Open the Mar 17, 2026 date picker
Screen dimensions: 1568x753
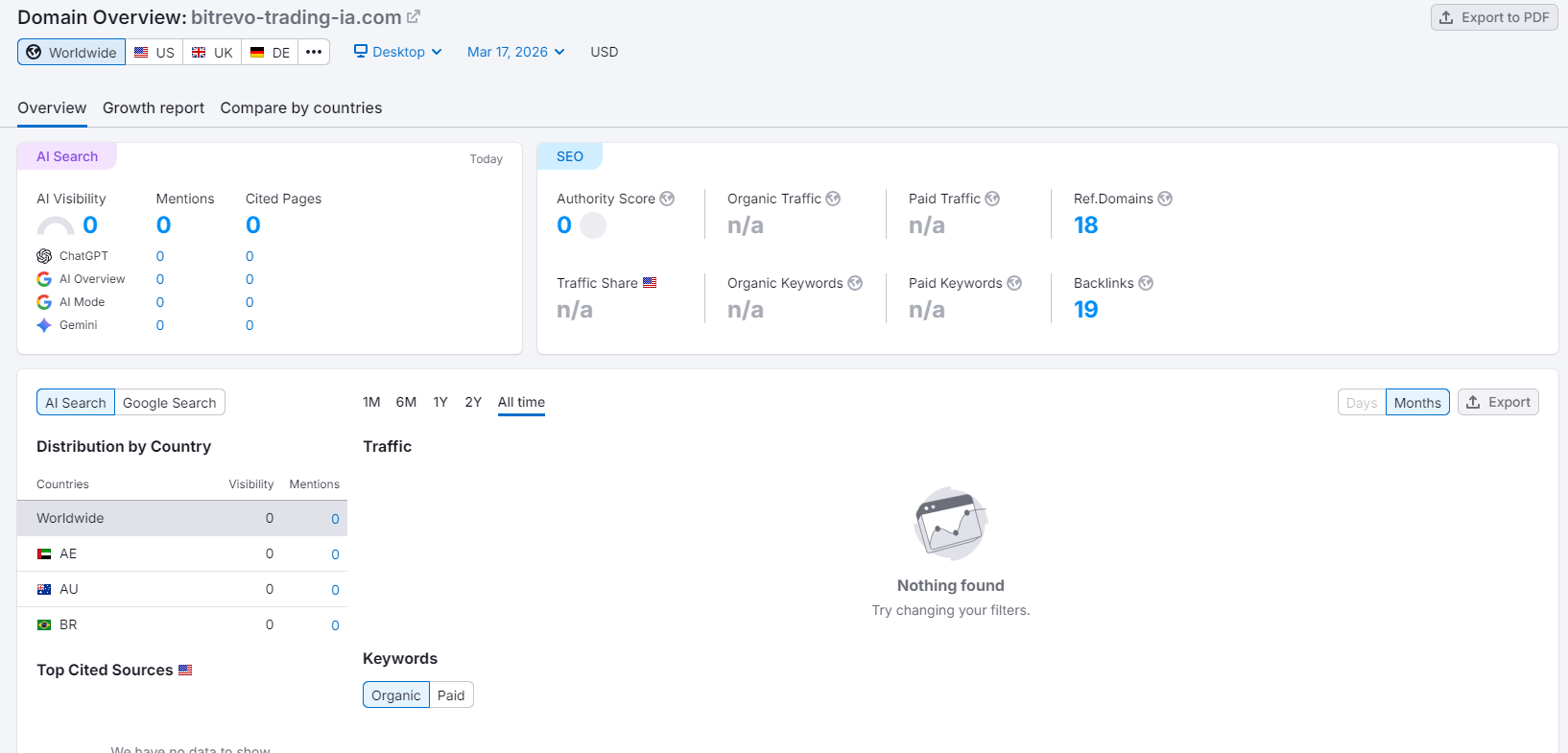[516, 52]
